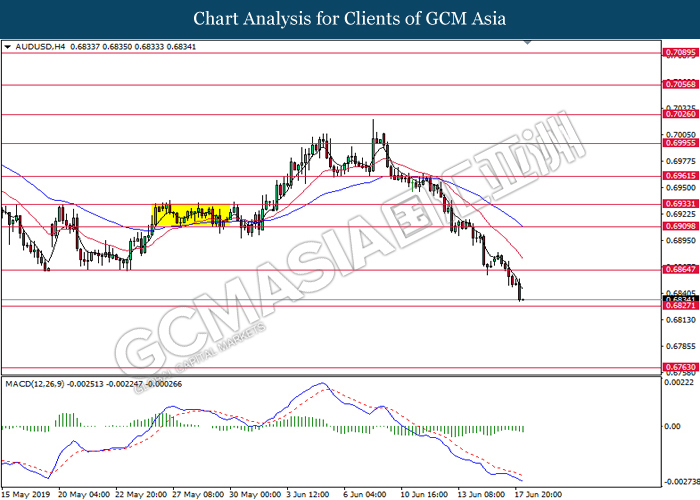This screenshot has width=700, height=500.
Task: Click the 0.69615 price level label
Action: (680, 176)
